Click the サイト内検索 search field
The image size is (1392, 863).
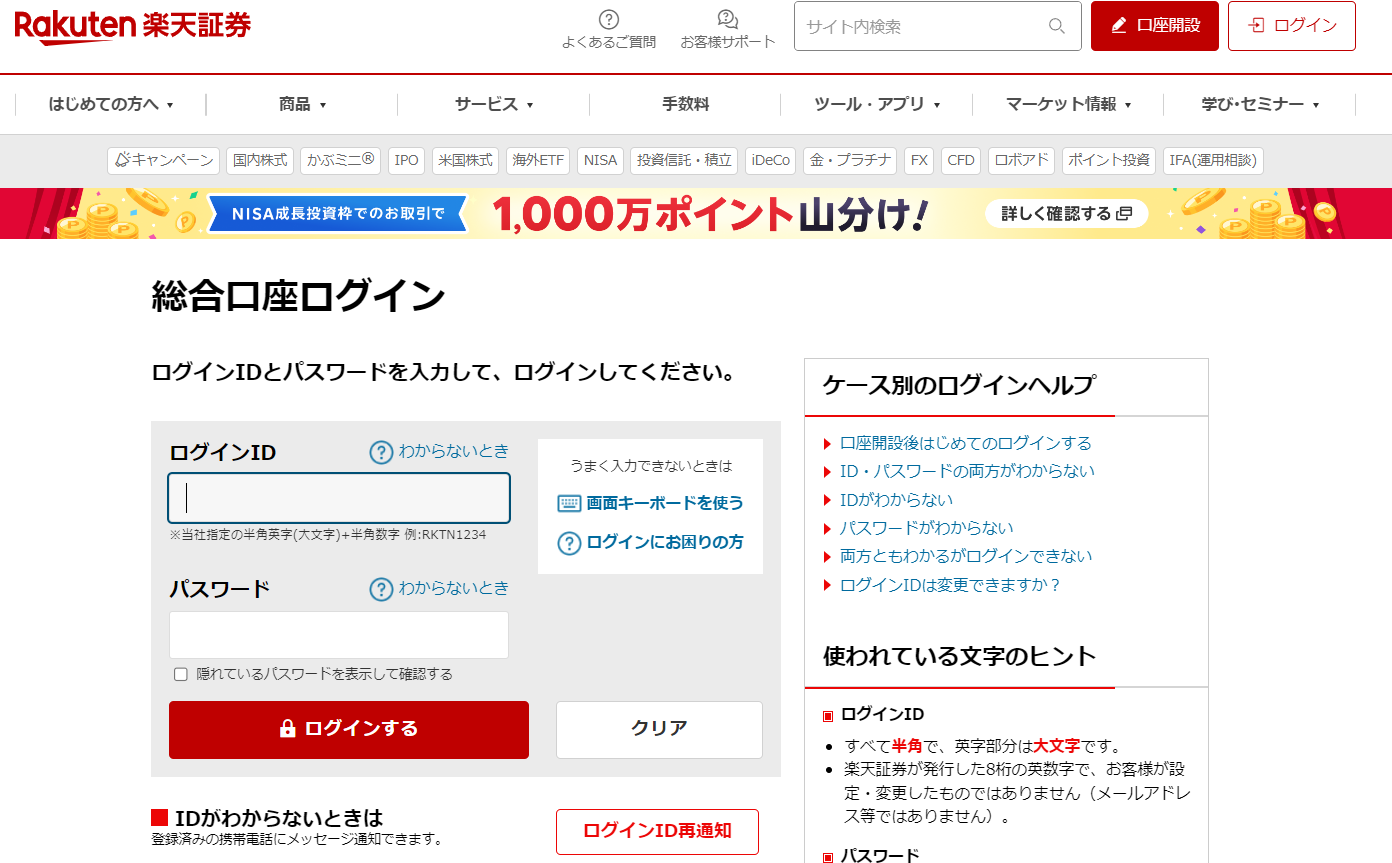coord(938,26)
